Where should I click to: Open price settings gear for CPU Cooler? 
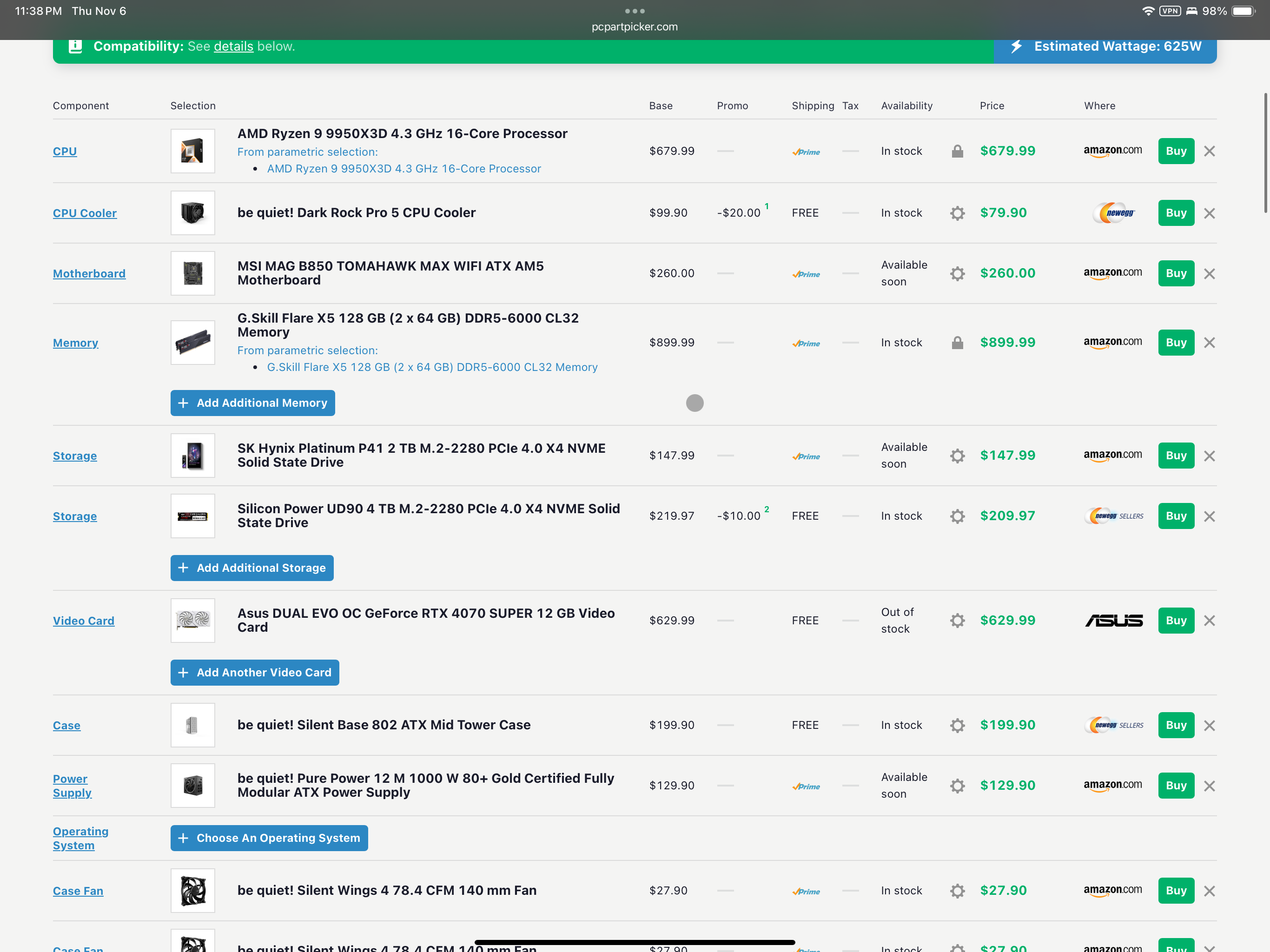(957, 213)
